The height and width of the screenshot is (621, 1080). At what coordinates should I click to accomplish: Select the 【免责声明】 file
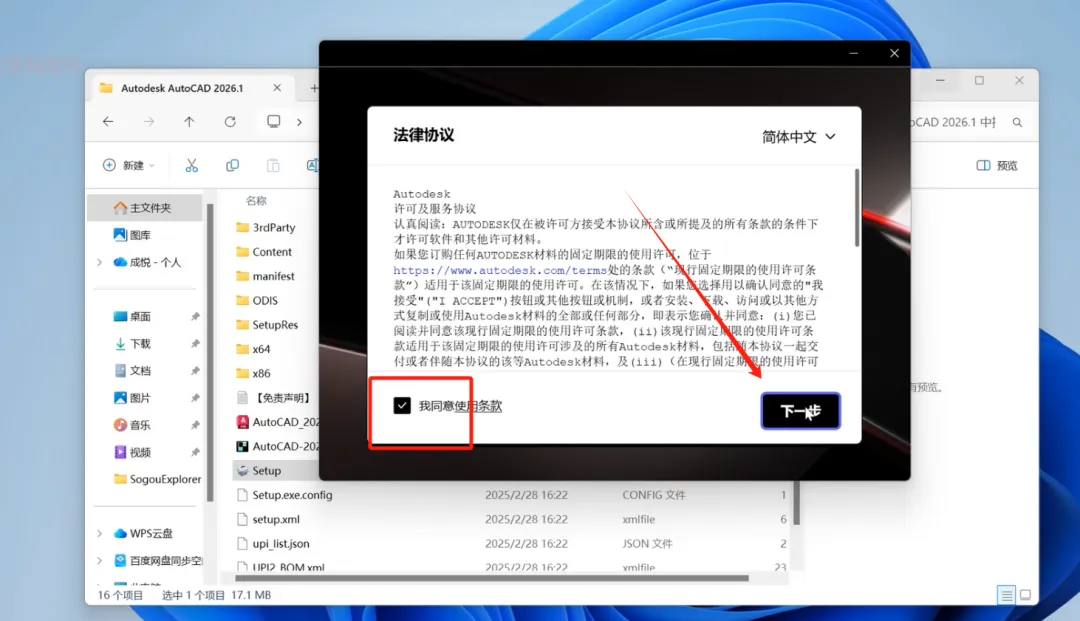[274, 398]
